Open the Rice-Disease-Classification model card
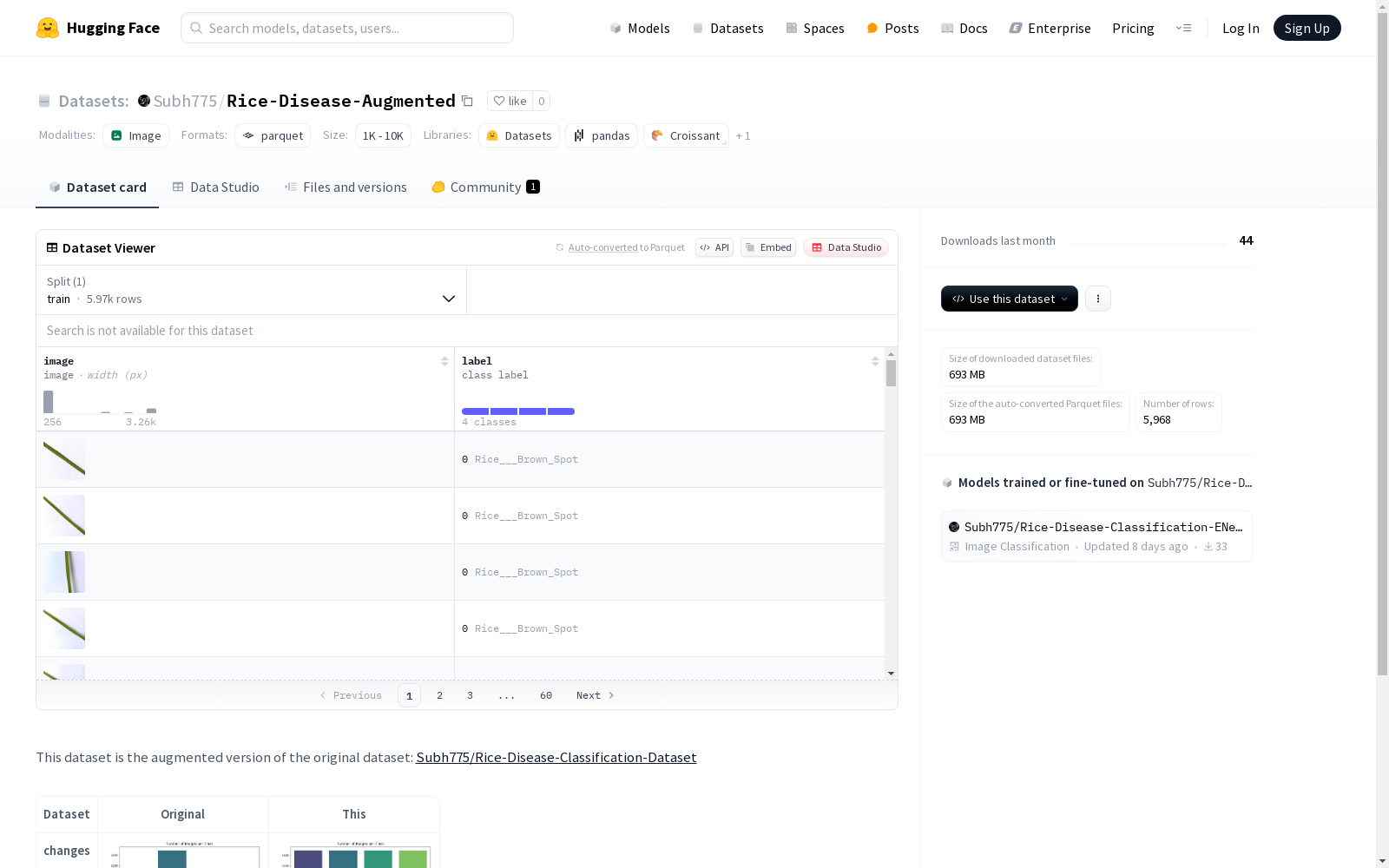Image resolution: width=1389 pixels, height=868 pixels. pyautogui.click(x=1096, y=536)
